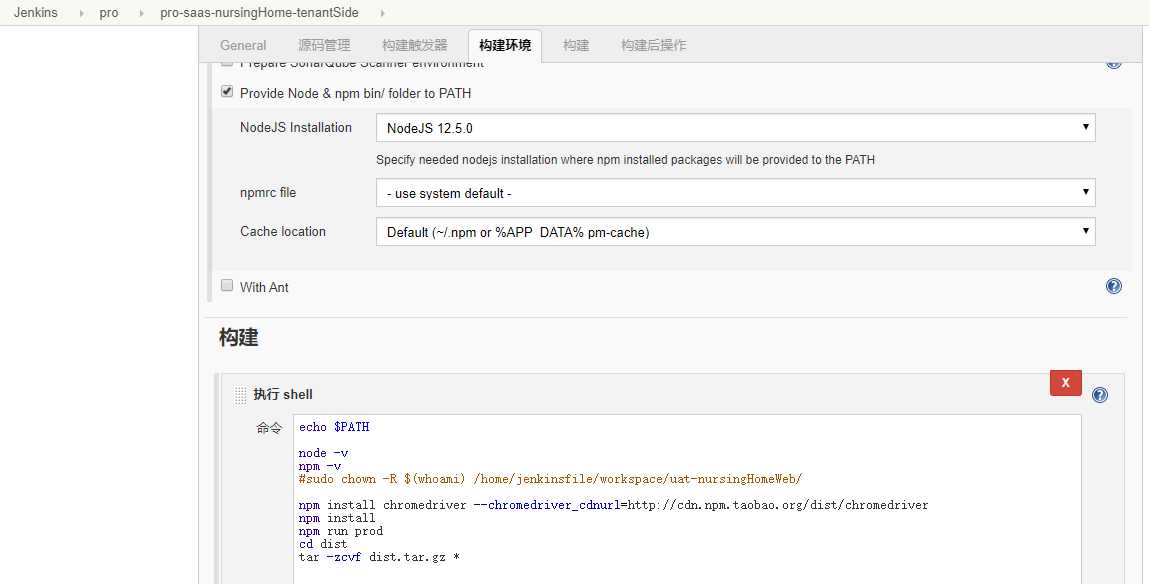Expand the npmrc file dropdown
Image resolution: width=1149 pixels, height=584 pixels.
click(735, 193)
